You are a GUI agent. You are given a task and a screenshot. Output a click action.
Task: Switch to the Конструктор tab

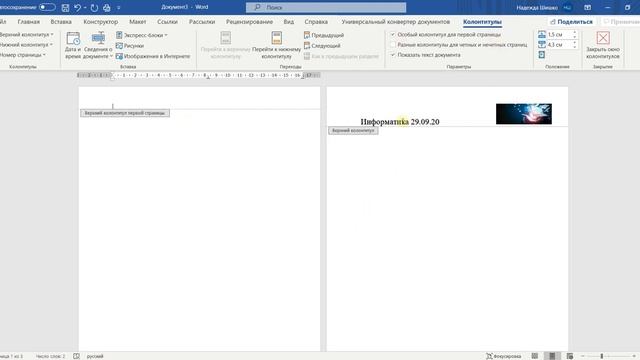pyautogui.click(x=100, y=22)
